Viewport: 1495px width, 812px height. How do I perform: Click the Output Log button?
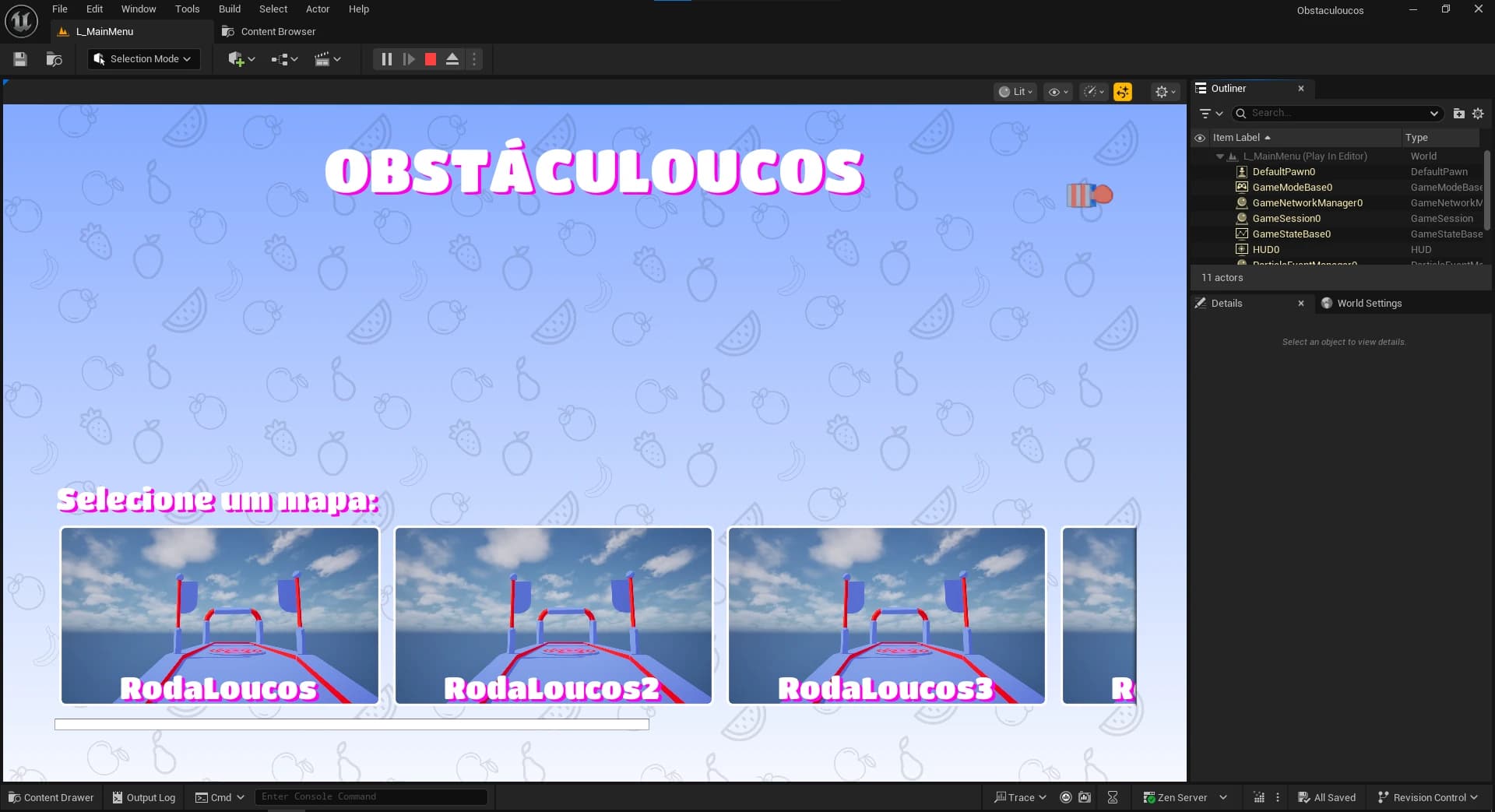[144, 797]
